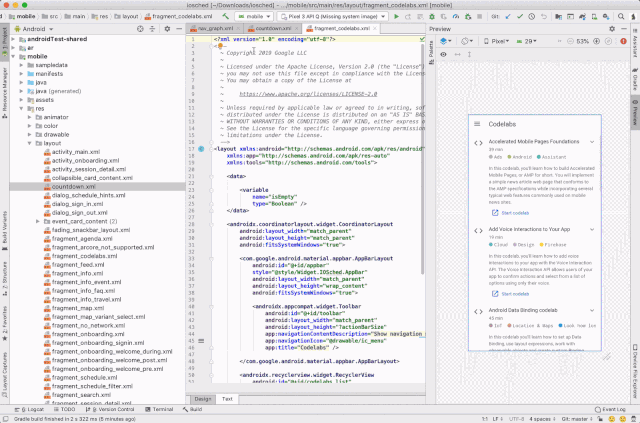Switch to the Design tab
Screen dimensions: 640x423
pos(203,398)
